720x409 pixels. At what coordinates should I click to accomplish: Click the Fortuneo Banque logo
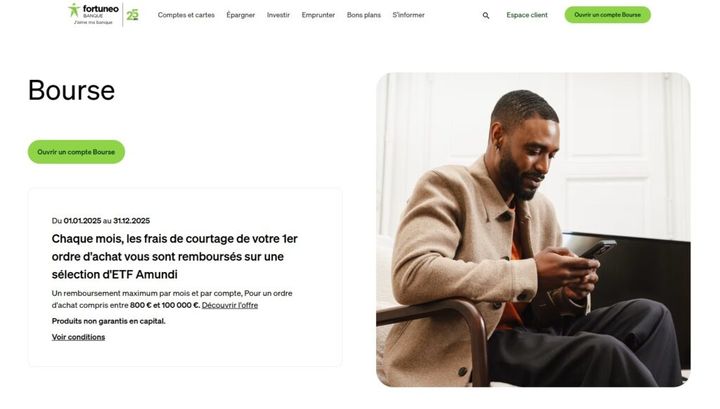pyautogui.click(x=91, y=14)
